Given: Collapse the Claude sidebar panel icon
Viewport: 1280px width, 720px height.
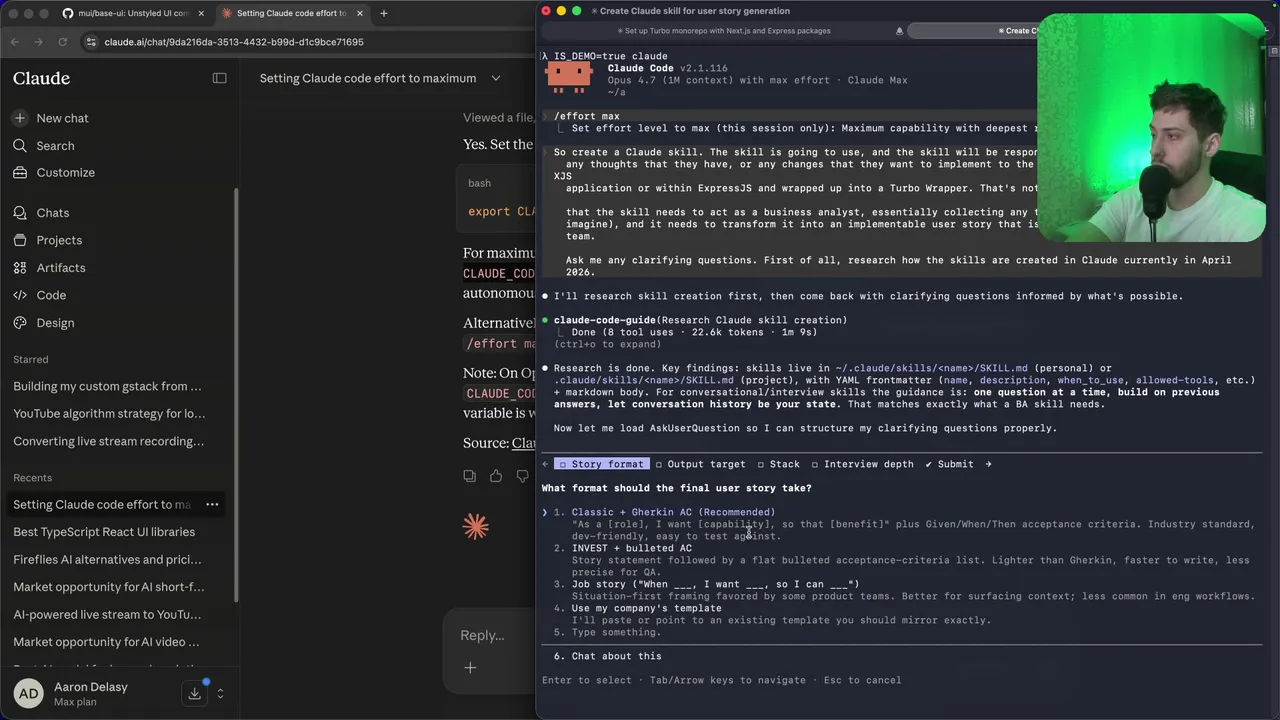Looking at the screenshot, I should (x=220, y=78).
